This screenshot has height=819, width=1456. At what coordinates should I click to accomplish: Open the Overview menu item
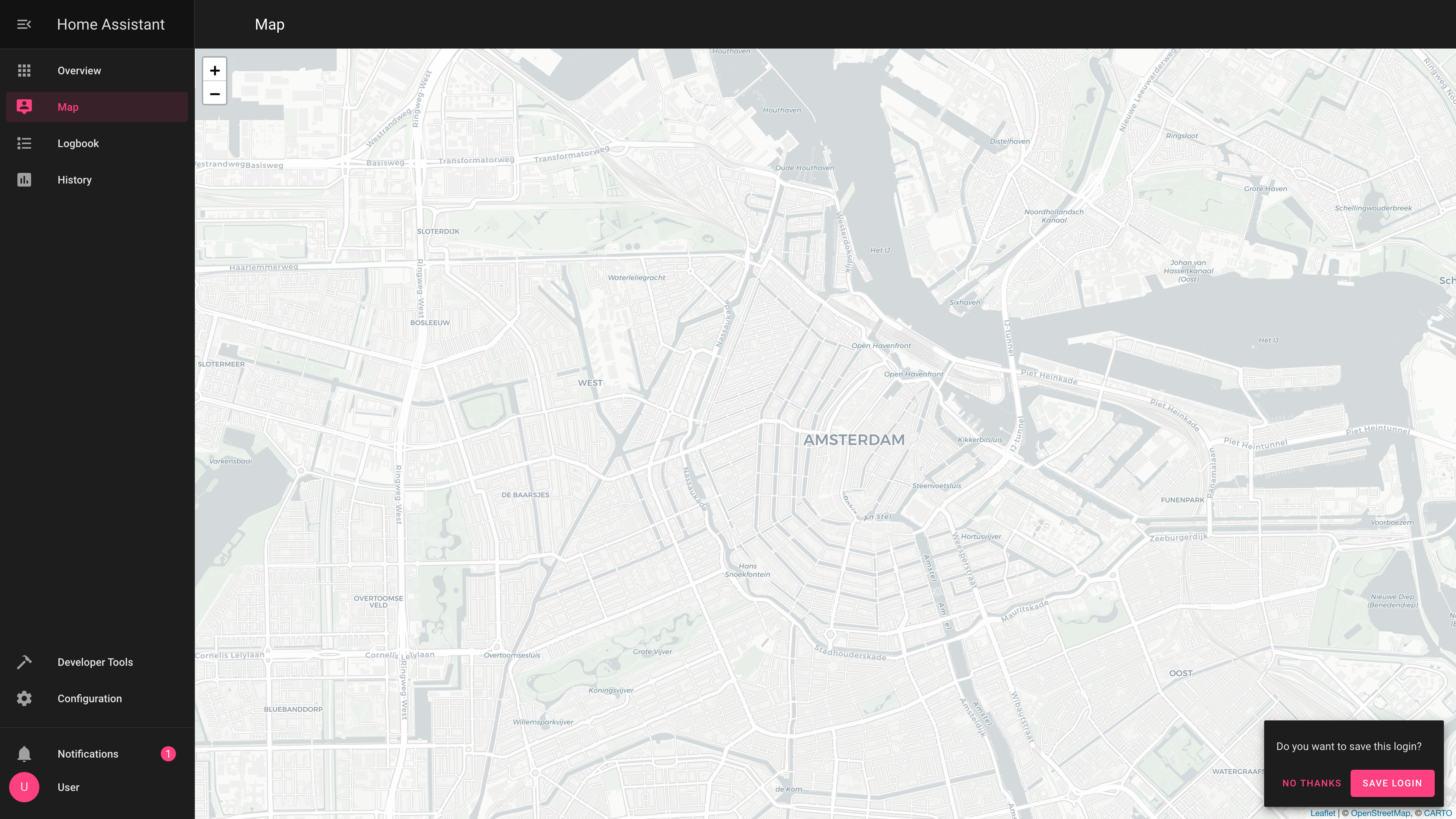coord(97,71)
